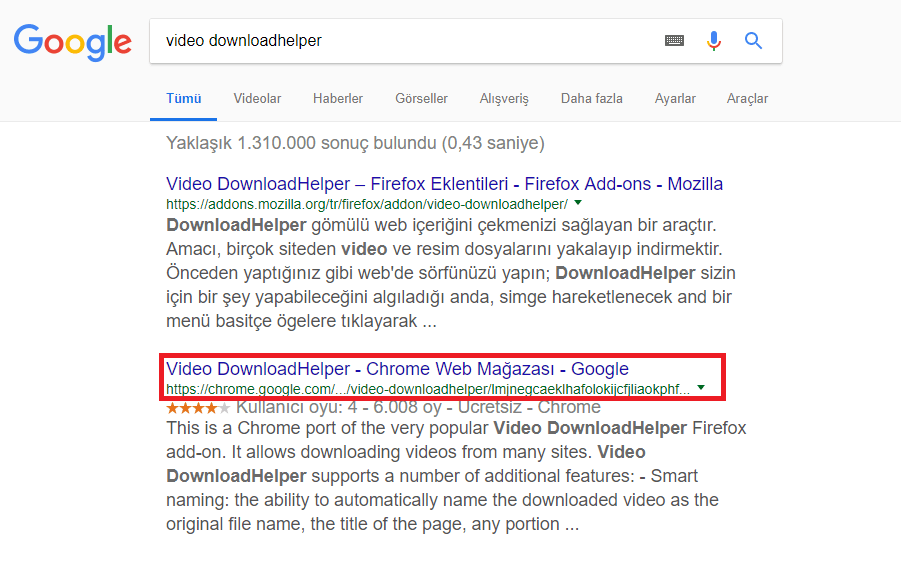Viewport: 901px width, 564px height.
Task: Switch to the Videolar tab
Action: coord(257,98)
